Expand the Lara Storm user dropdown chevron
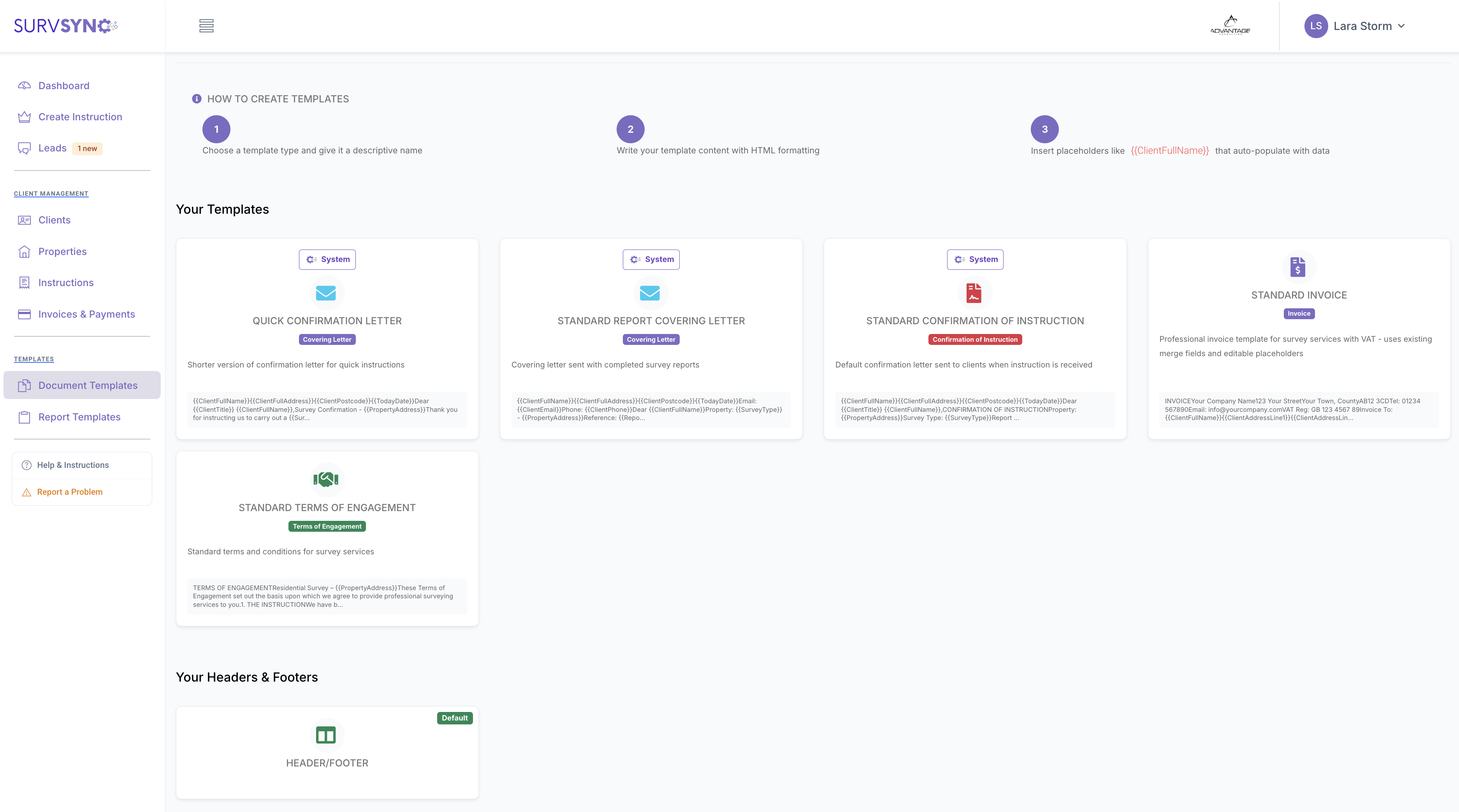This screenshot has width=1459, height=812. click(x=1401, y=26)
